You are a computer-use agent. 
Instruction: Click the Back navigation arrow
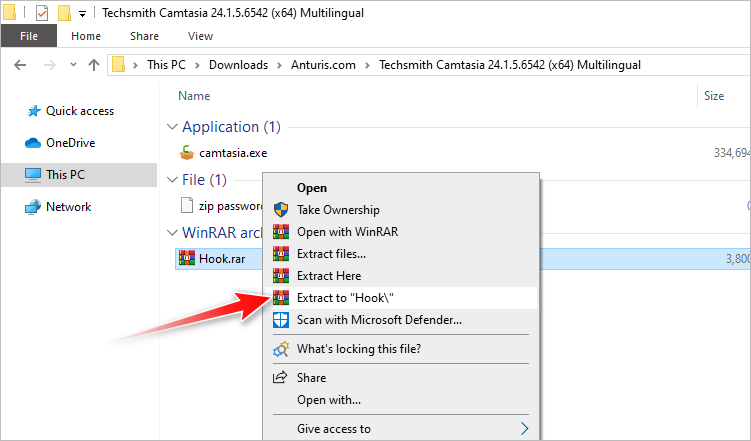pos(20,65)
